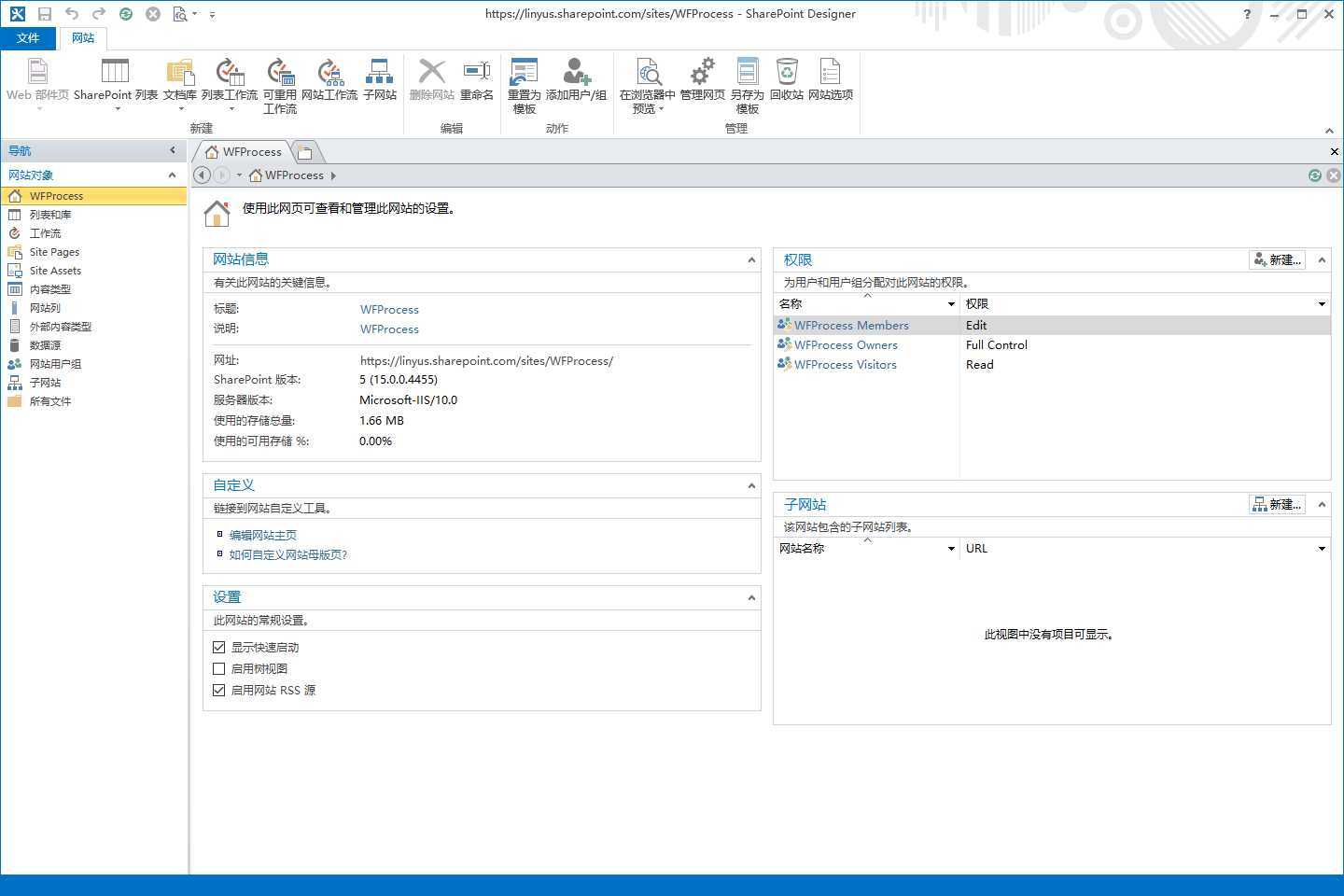Open WFProcess Visitors group
The width and height of the screenshot is (1344, 896).
(x=846, y=365)
